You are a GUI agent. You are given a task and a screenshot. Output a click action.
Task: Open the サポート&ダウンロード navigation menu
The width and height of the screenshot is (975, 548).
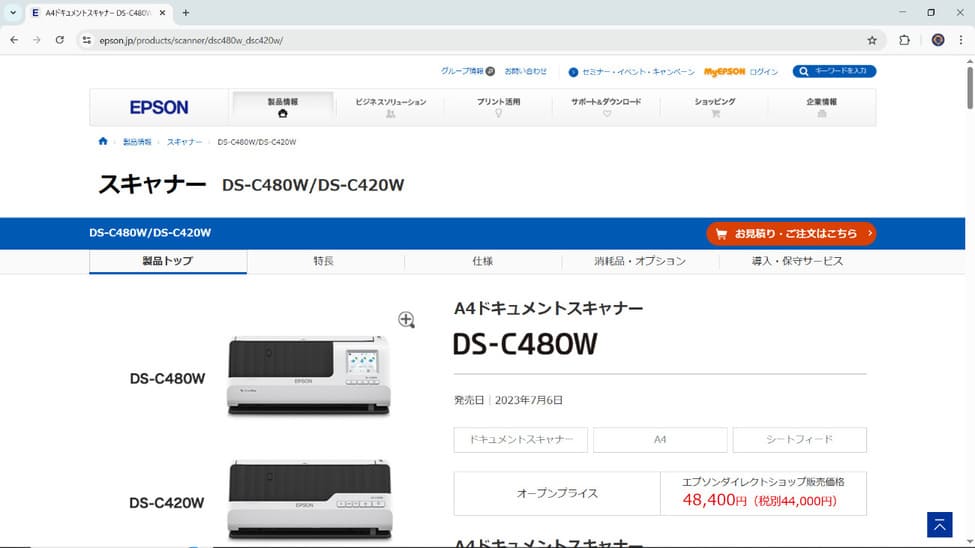coord(606,107)
